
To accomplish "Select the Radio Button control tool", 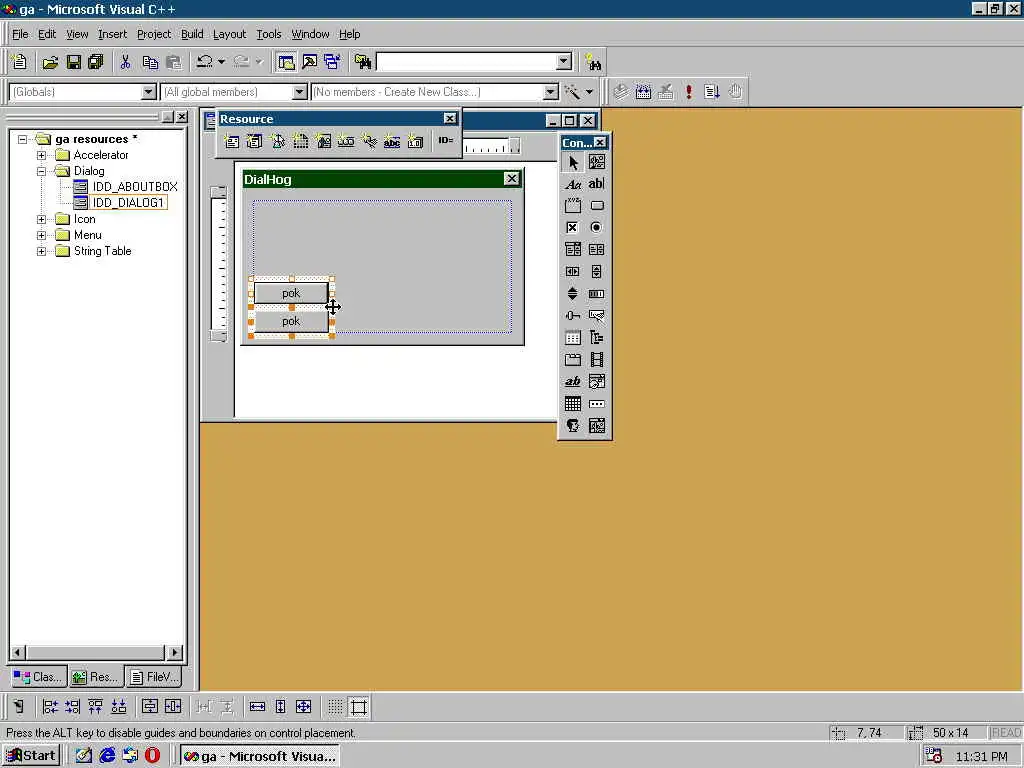I will 596,227.
